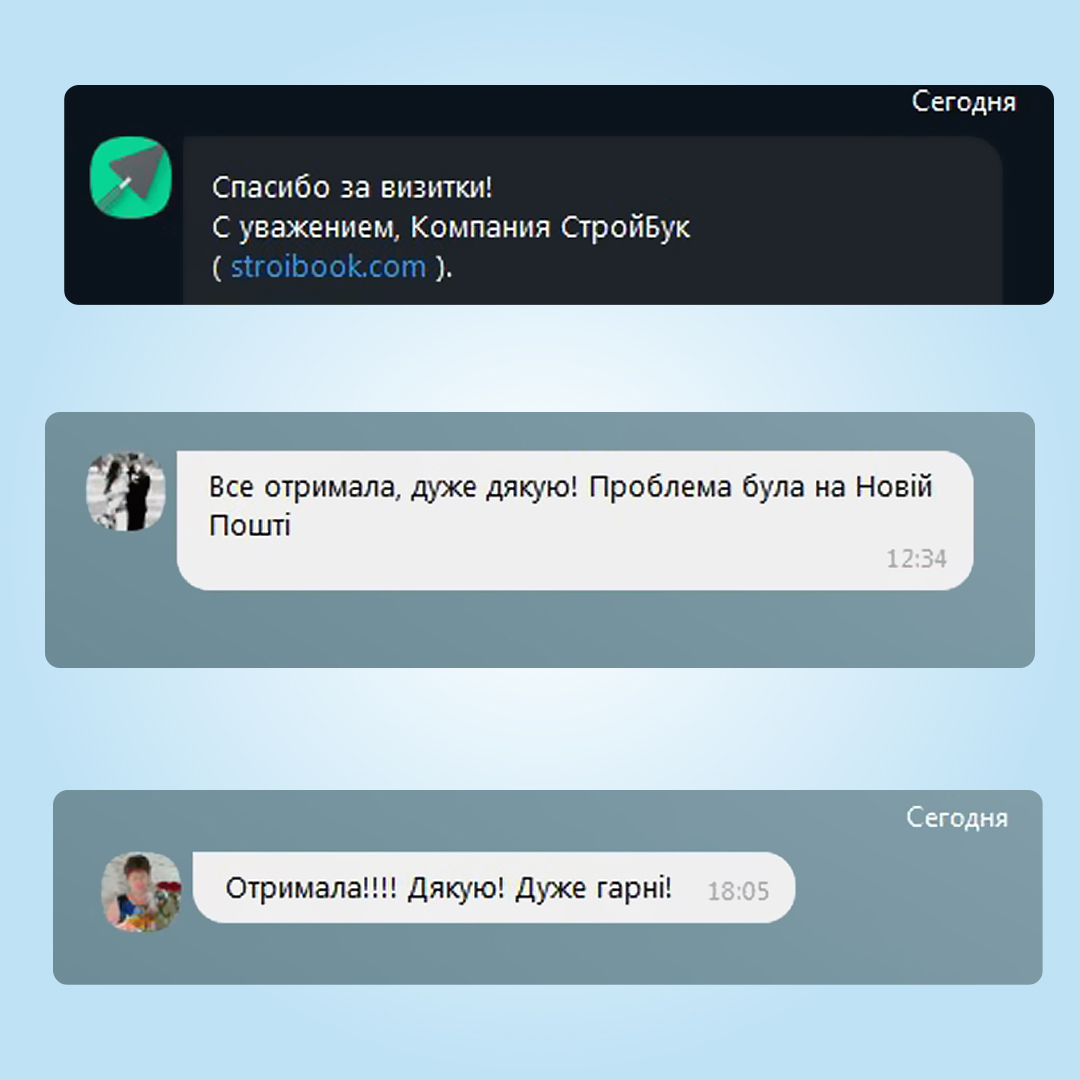Click the "Отримала!!!! Дякую! Дуже гарні!" message bubble
Viewport: 1080px width, 1080px height.
(494, 887)
